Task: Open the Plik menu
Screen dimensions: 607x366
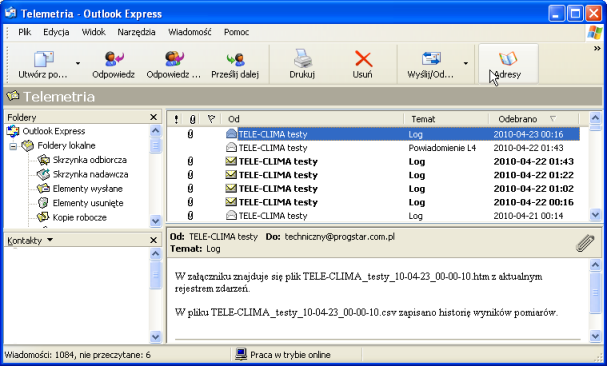Action: 24,32
